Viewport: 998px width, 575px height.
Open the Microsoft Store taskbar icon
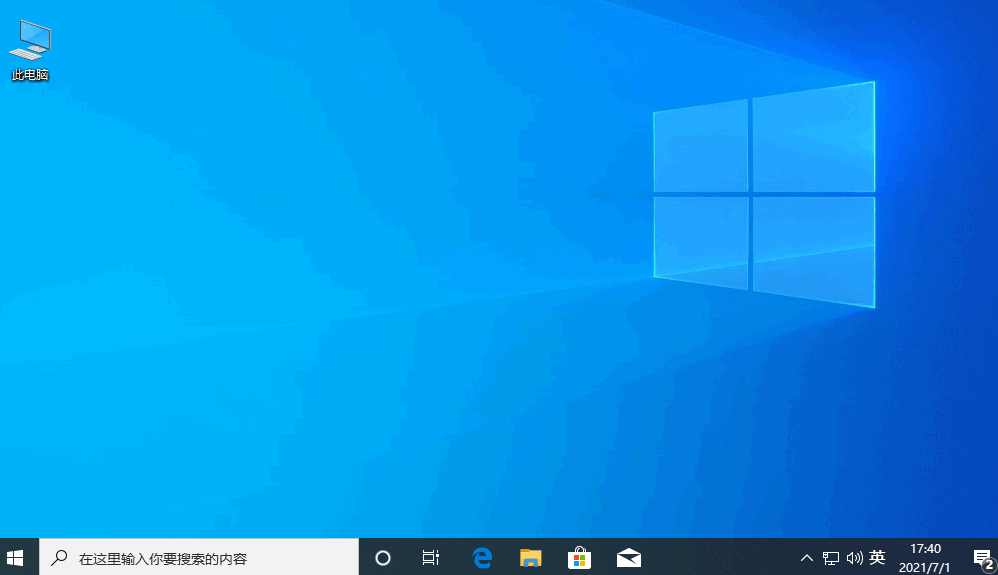(579, 558)
